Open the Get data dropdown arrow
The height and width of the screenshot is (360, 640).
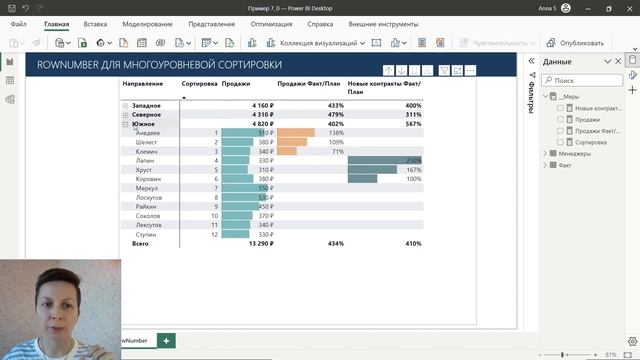point(68,43)
